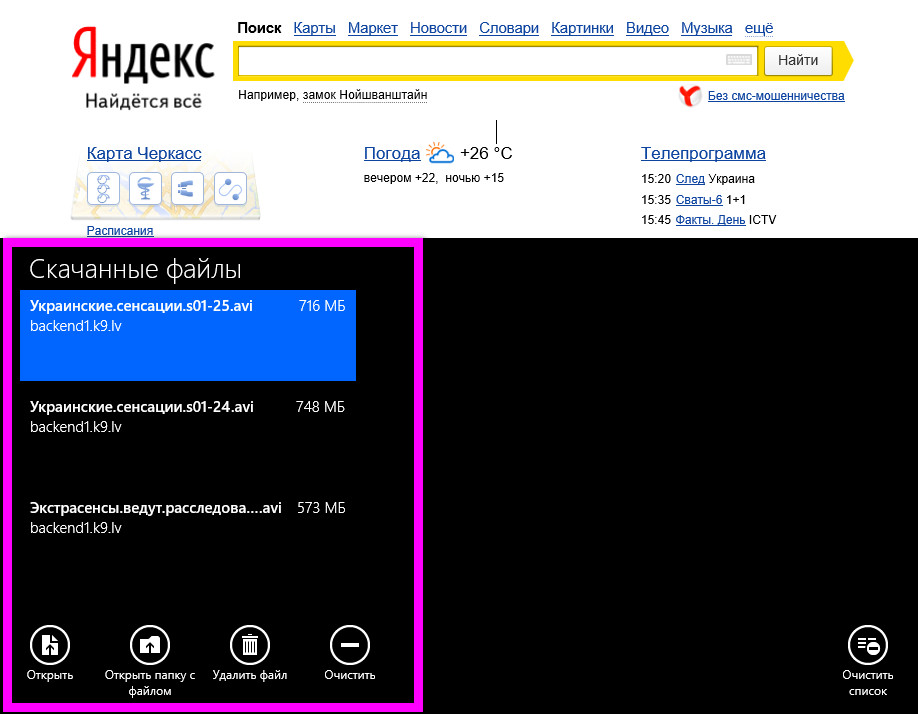Open the Телепрограмма link
Viewport: 918px width, 714px height.
(x=703, y=153)
